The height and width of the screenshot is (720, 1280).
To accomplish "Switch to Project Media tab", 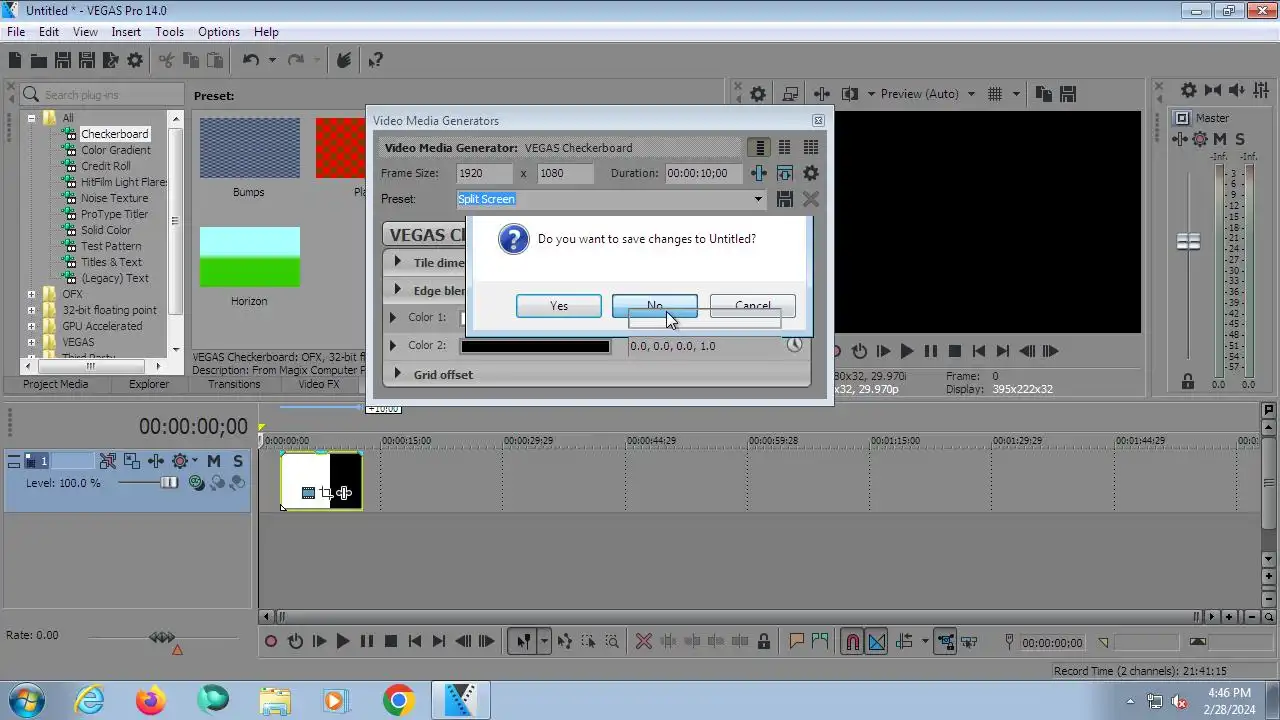I will point(55,384).
